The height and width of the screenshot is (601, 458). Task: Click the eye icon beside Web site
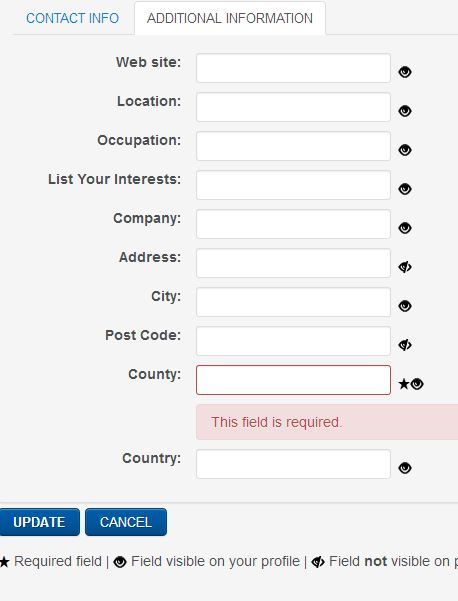point(405,72)
